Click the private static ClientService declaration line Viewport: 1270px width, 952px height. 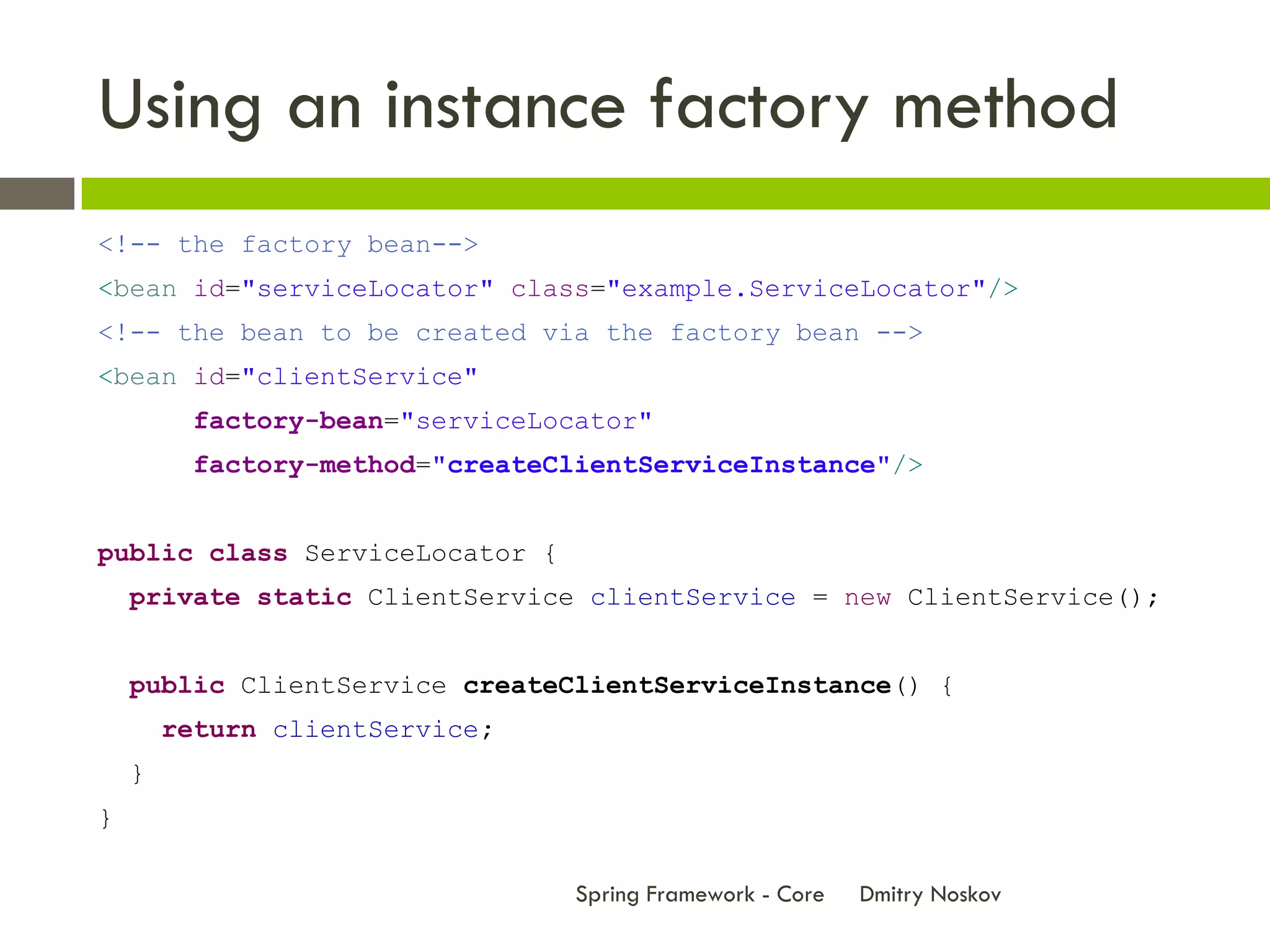click(644, 597)
